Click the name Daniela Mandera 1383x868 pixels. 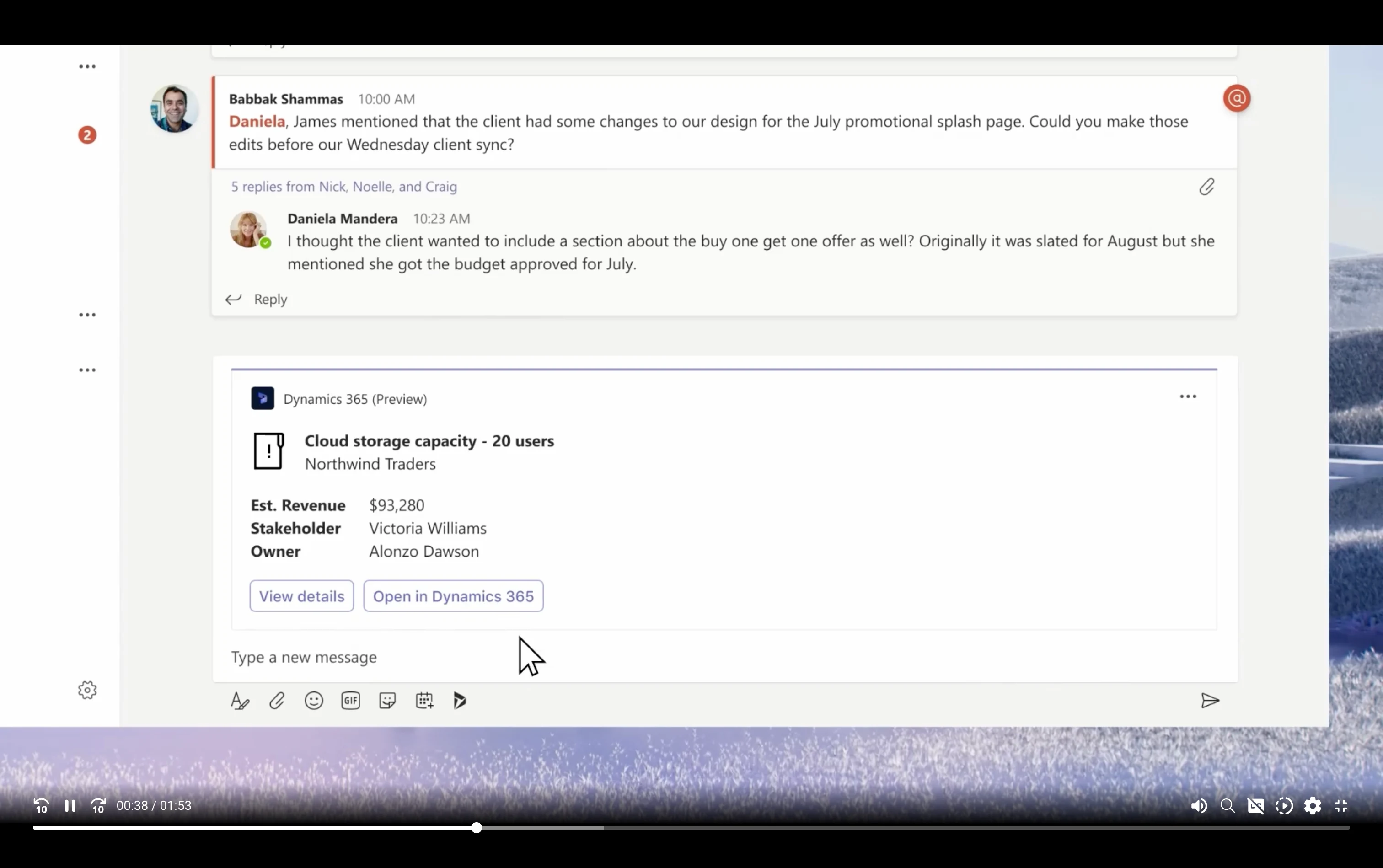tap(343, 219)
